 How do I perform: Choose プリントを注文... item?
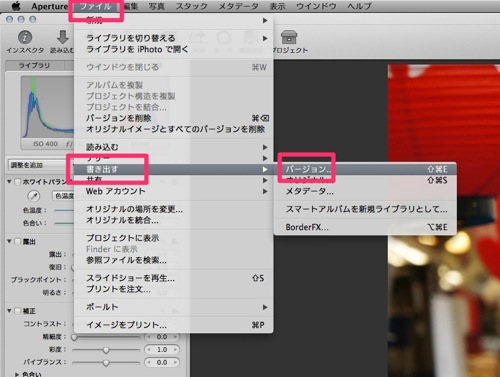click(x=173, y=289)
